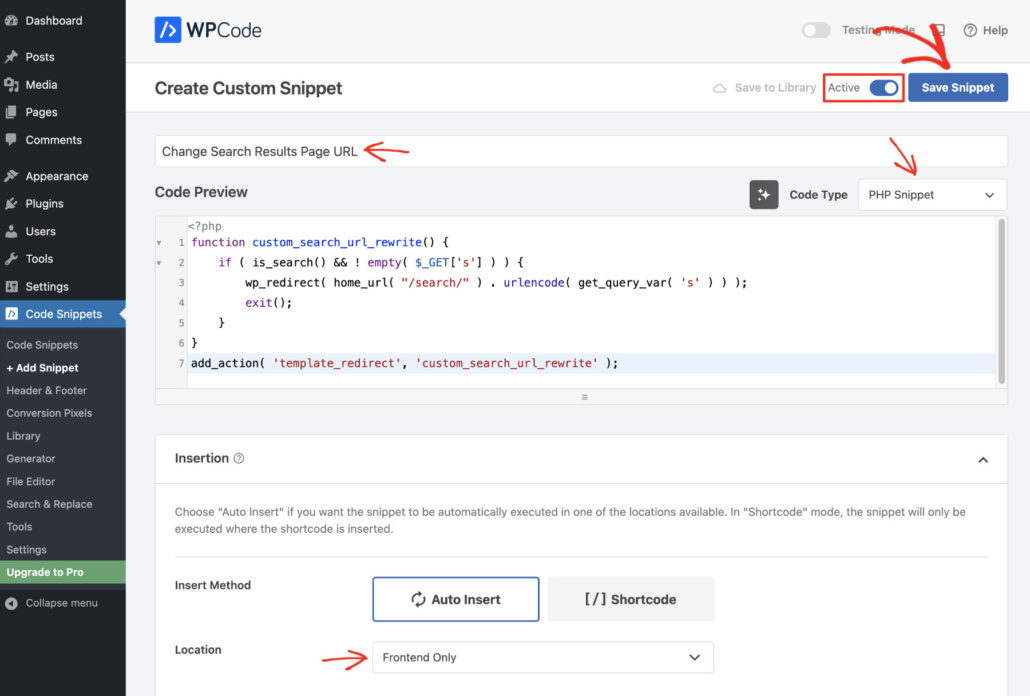Click the Collapse menu arrow icon
1030x696 pixels.
(x=11, y=603)
